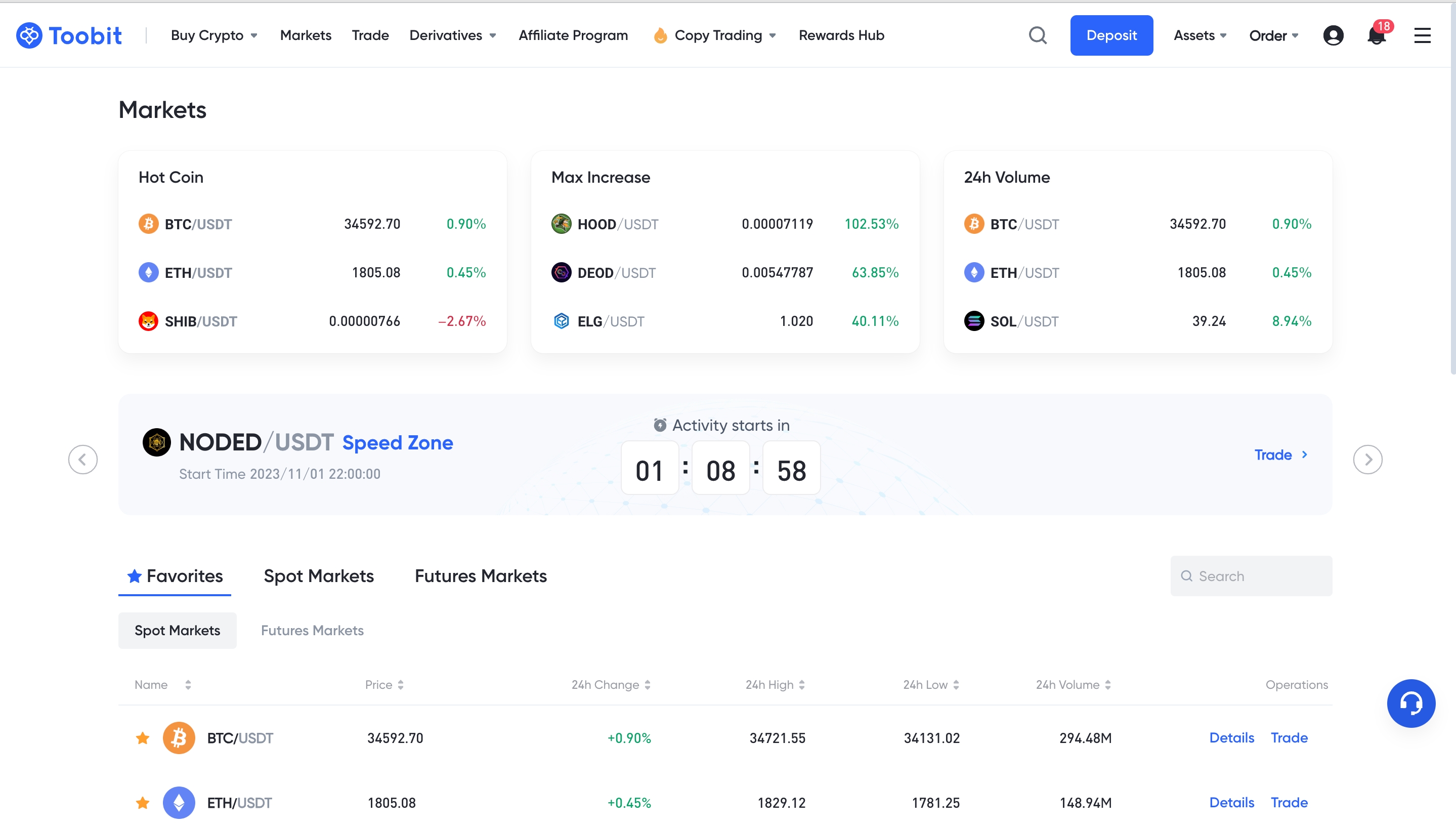This screenshot has width=1456, height=826.
Task: Select the Spot Markets sub-tab pill
Action: click(178, 630)
